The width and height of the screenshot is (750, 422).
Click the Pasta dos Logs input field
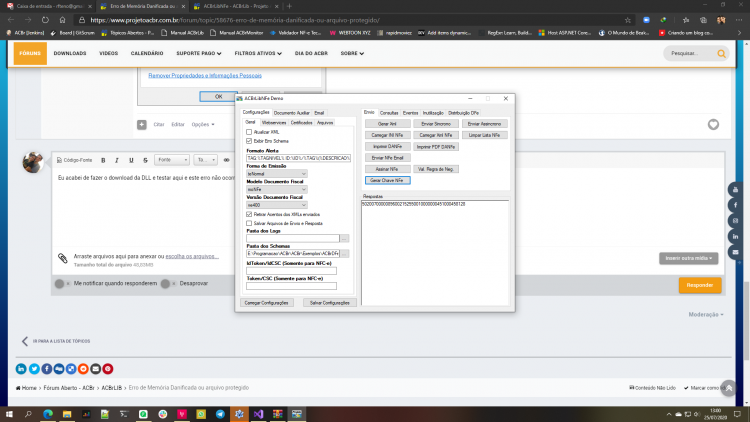(x=293, y=238)
